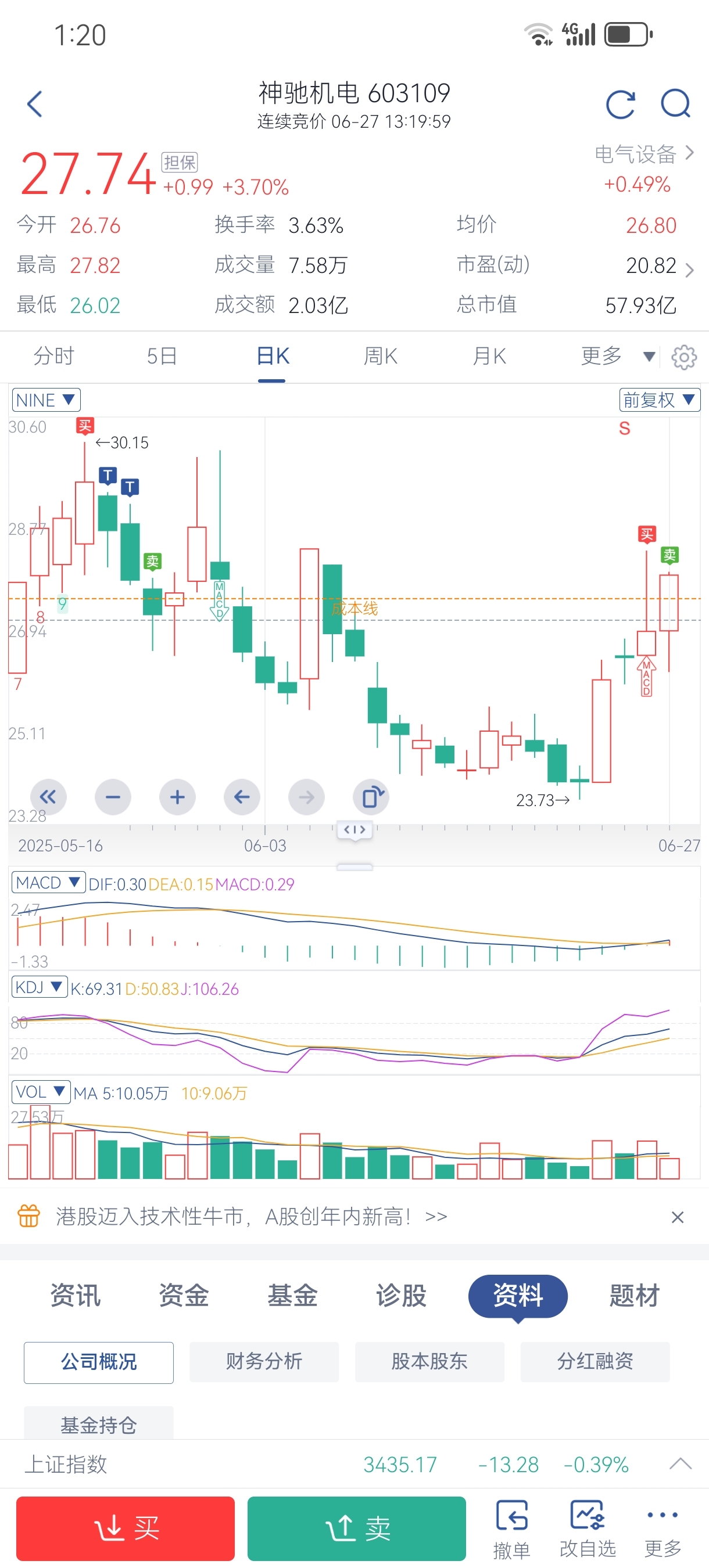Open the 基金 tab
The width and height of the screenshot is (709, 1568).
(292, 1294)
